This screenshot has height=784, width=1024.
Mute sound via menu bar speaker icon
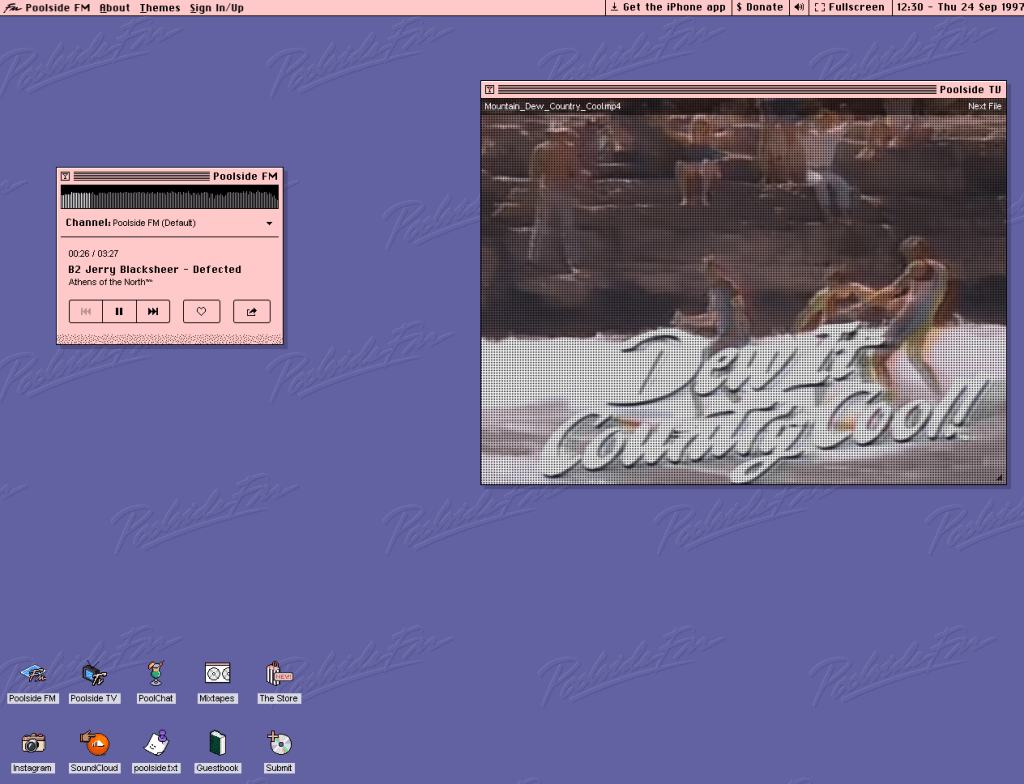[x=799, y=7]
